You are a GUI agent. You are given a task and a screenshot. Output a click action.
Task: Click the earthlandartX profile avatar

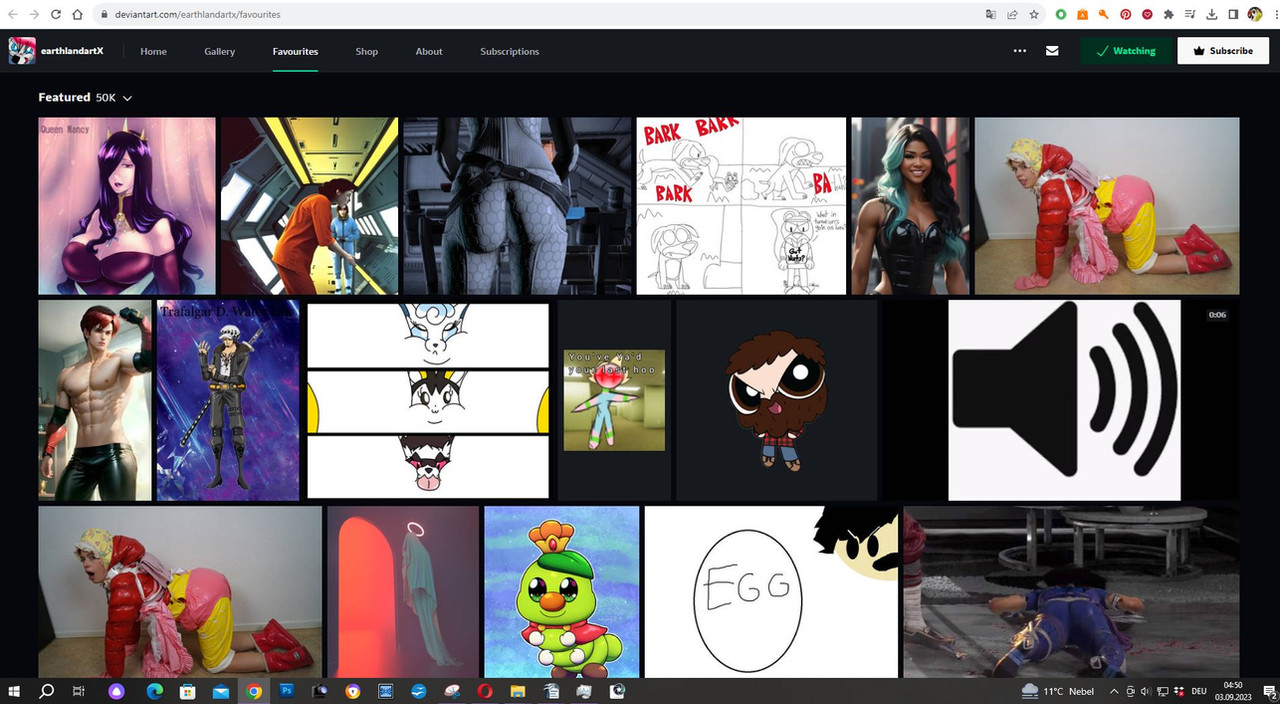[x=22, y=51]
